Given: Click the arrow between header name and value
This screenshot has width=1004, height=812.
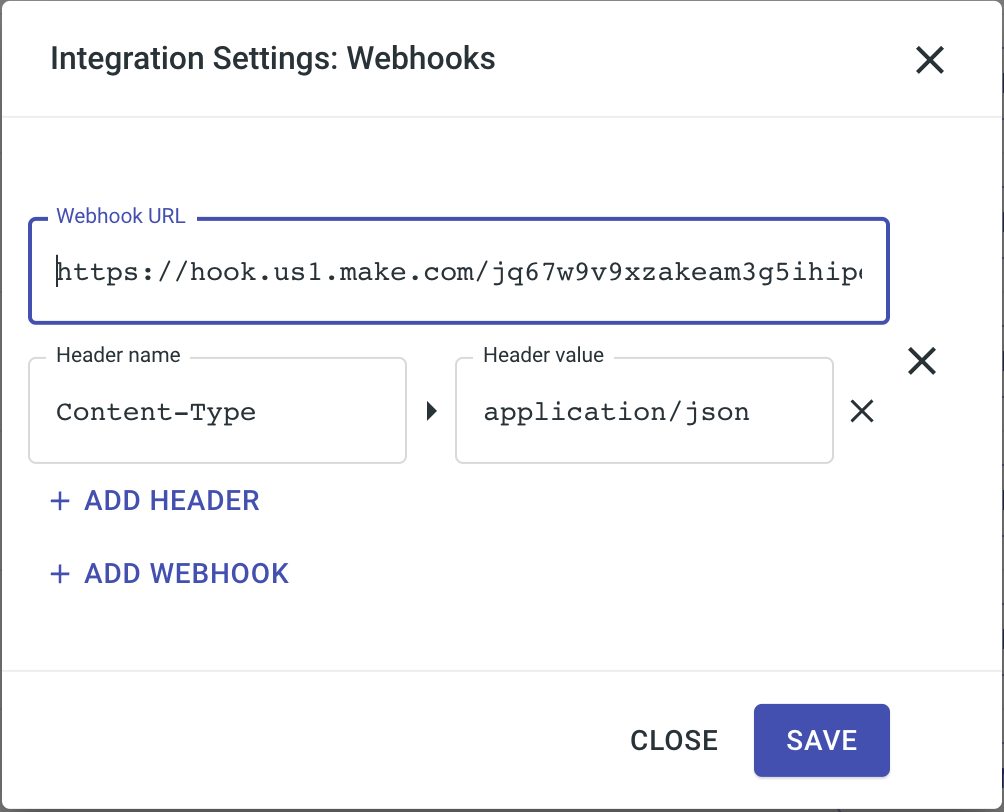Looking at the screenshot, I should [432, 411].
